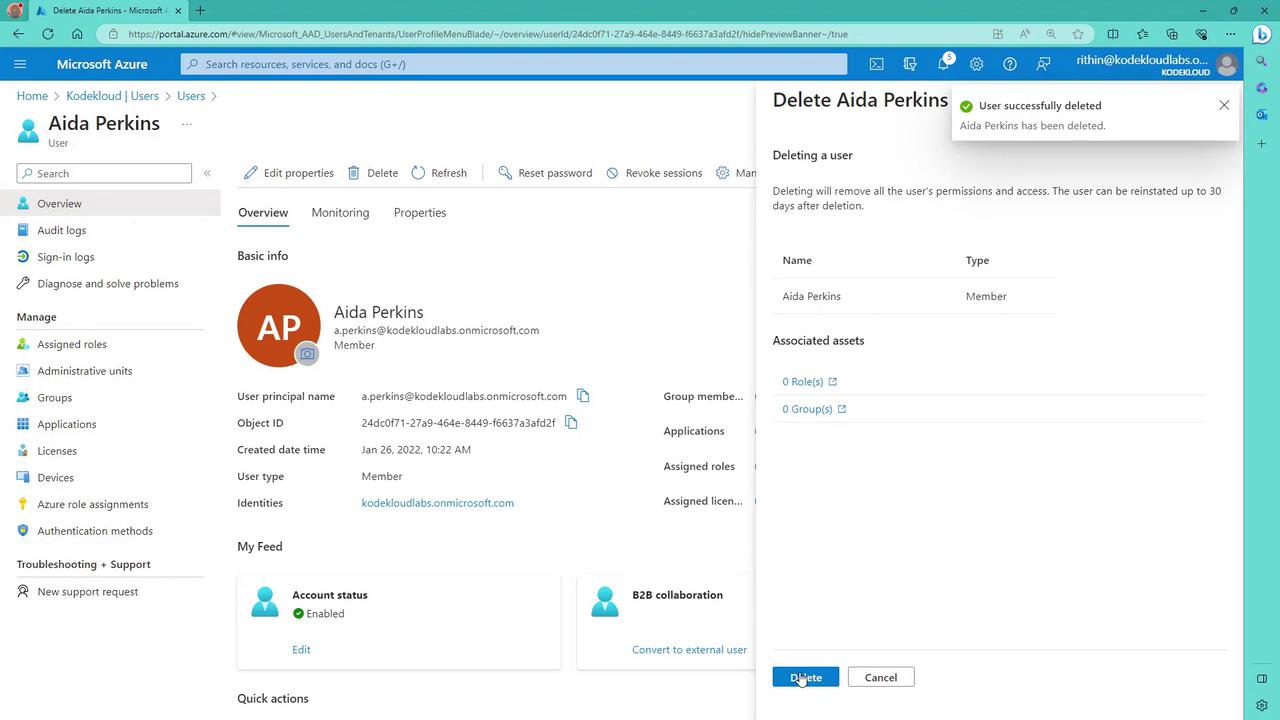Click Edit properties in the toolbar
The height and width of the screenshot is (720, 1280).
(x=289, y=173)
